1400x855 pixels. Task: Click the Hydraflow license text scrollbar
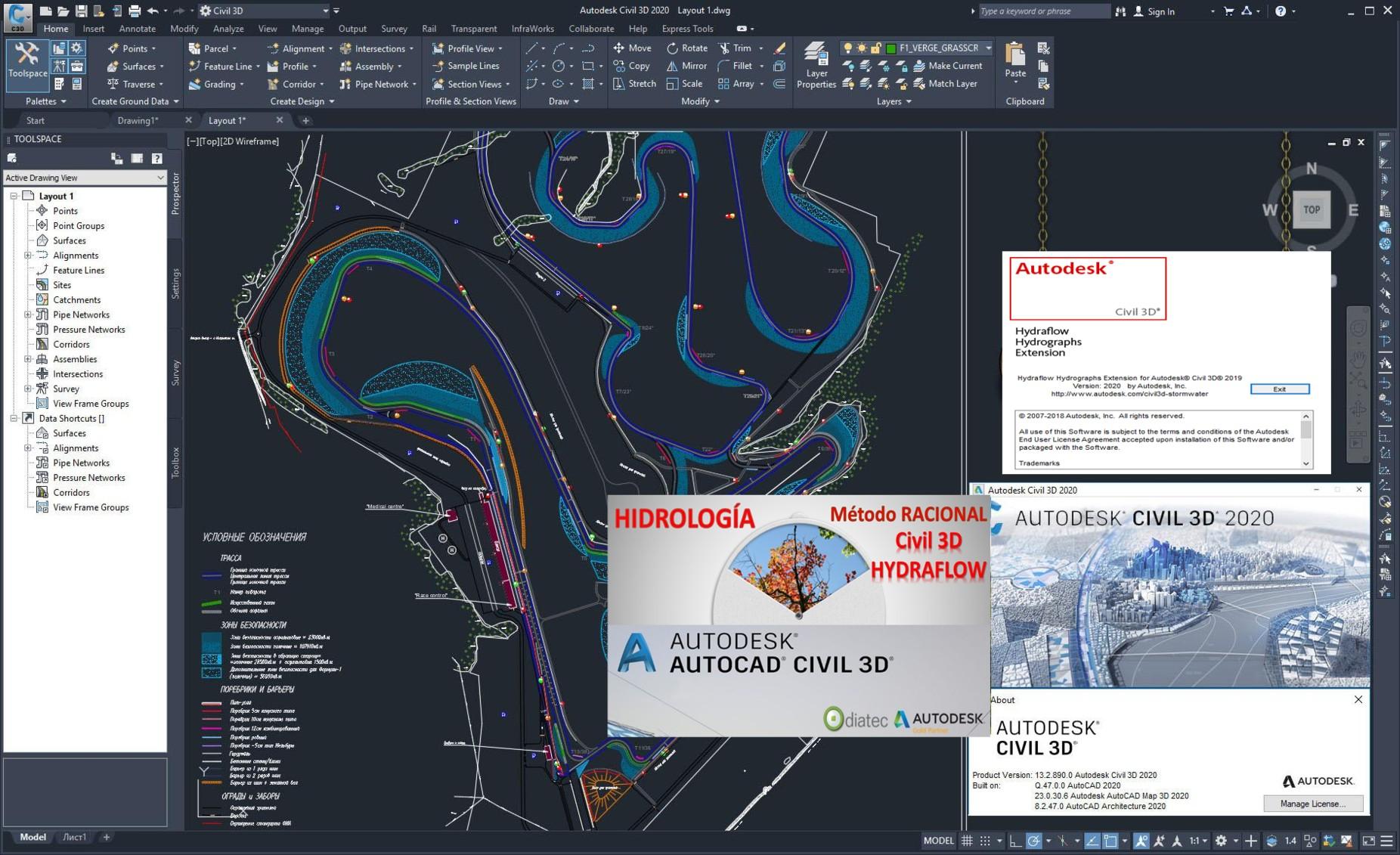pos(1306,439)
